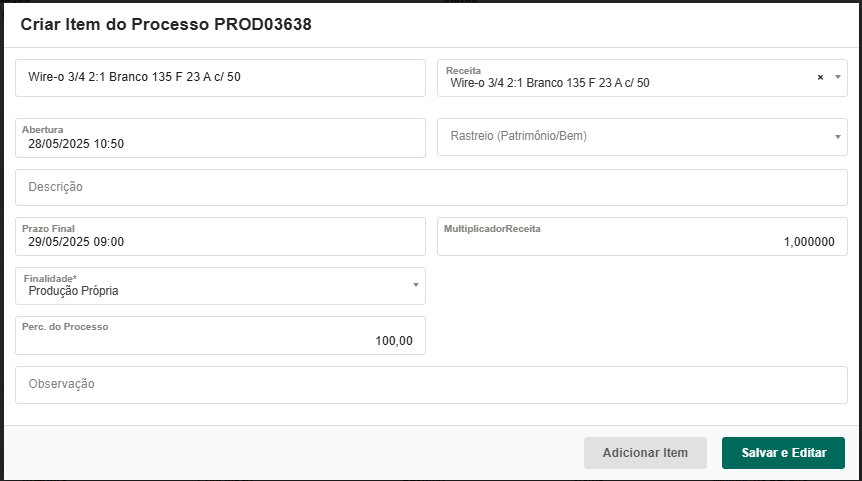
Task: Click the Salvar e Editar button
Action: pos(783,453)
